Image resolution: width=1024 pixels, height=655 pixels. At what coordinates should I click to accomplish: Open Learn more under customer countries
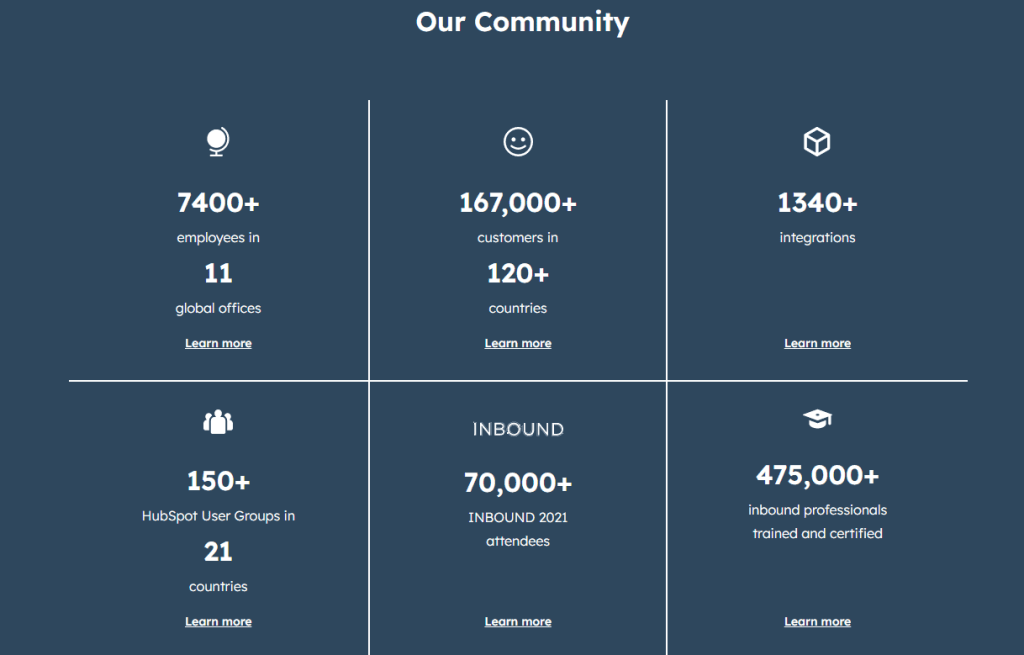(x=517, y=342)
